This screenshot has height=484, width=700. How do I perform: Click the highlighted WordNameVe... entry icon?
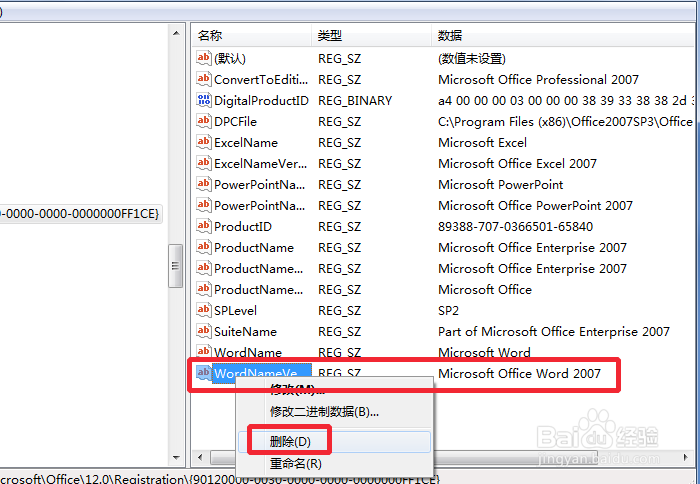[204, 373]
